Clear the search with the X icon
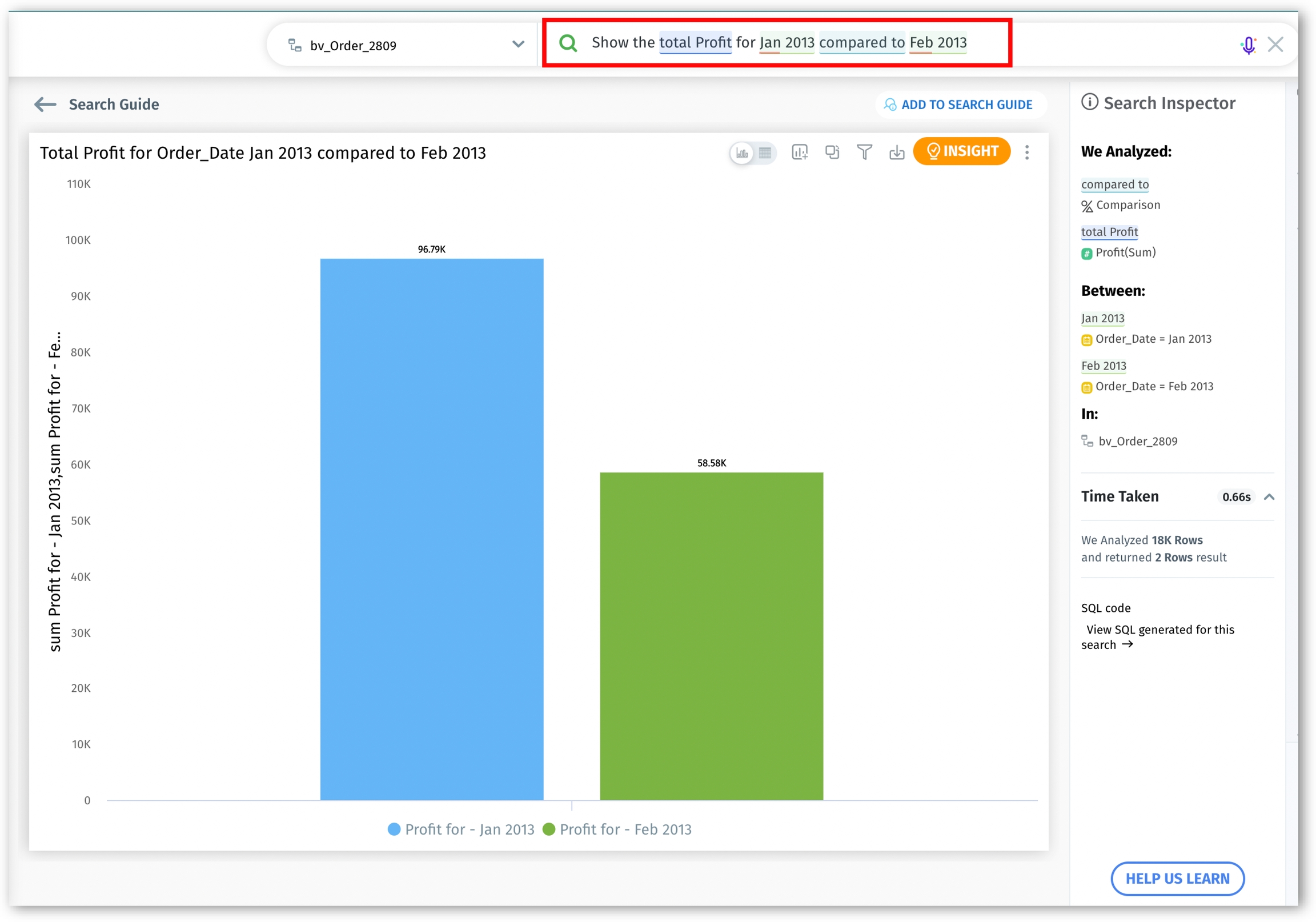Image resolution: width=1316 pixels, height=922 pixels. point(1275,44)
